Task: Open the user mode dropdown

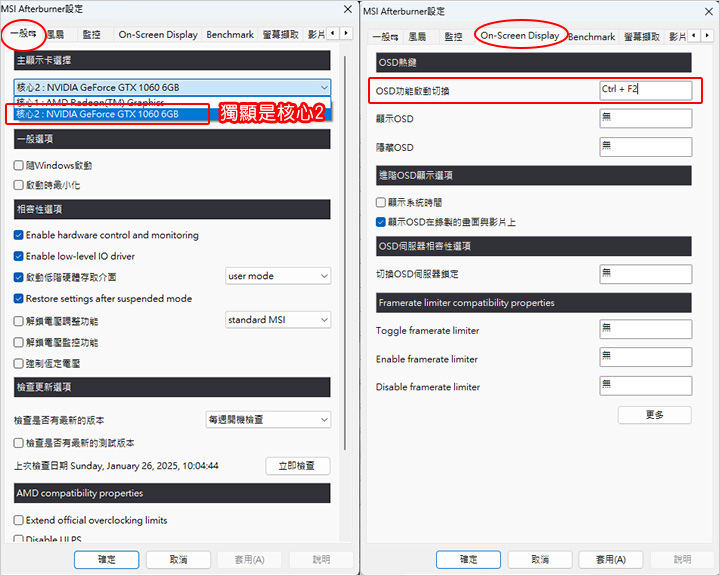Action: (278, 276)
